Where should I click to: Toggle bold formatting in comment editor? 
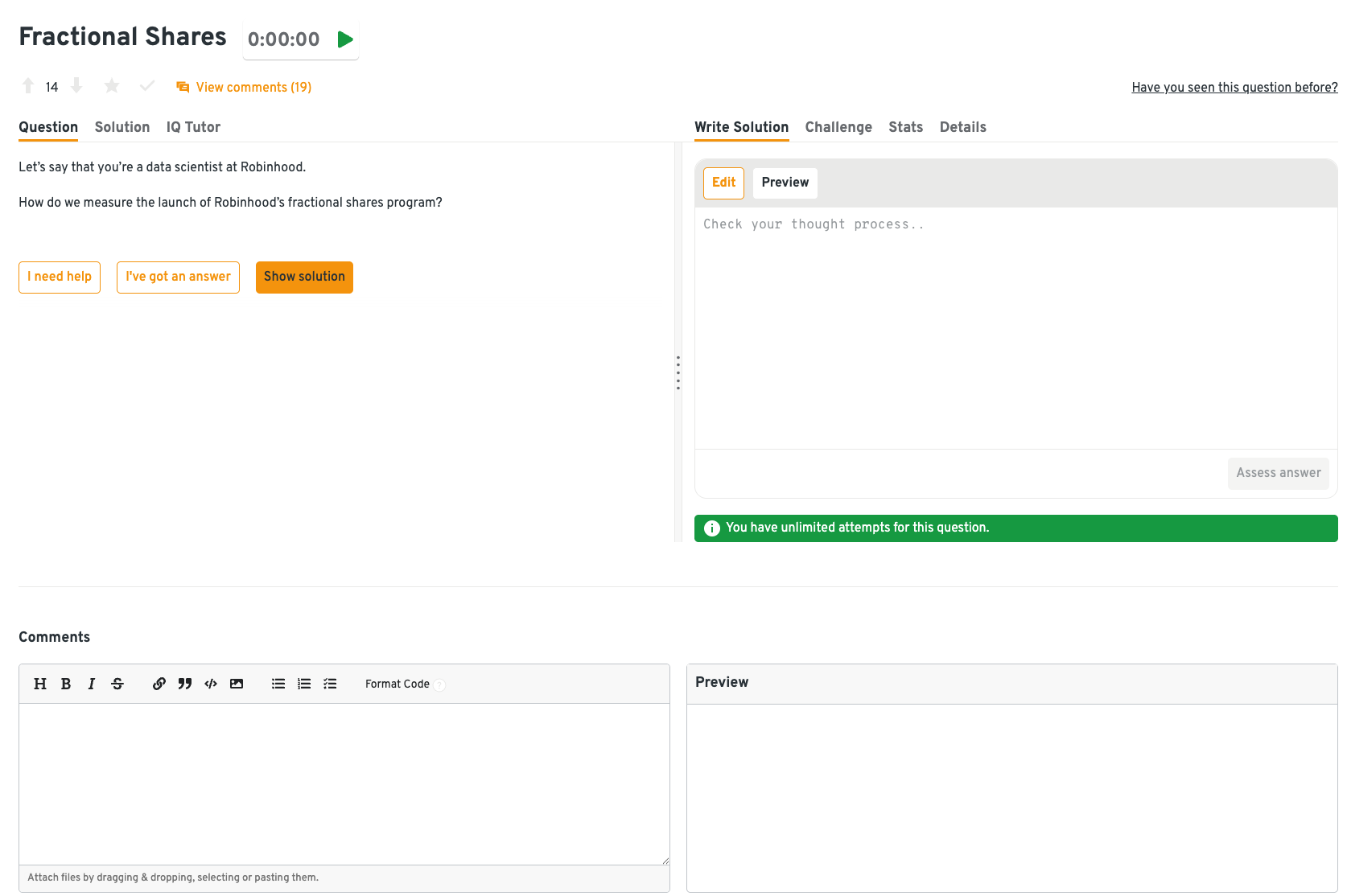point(66,684)
